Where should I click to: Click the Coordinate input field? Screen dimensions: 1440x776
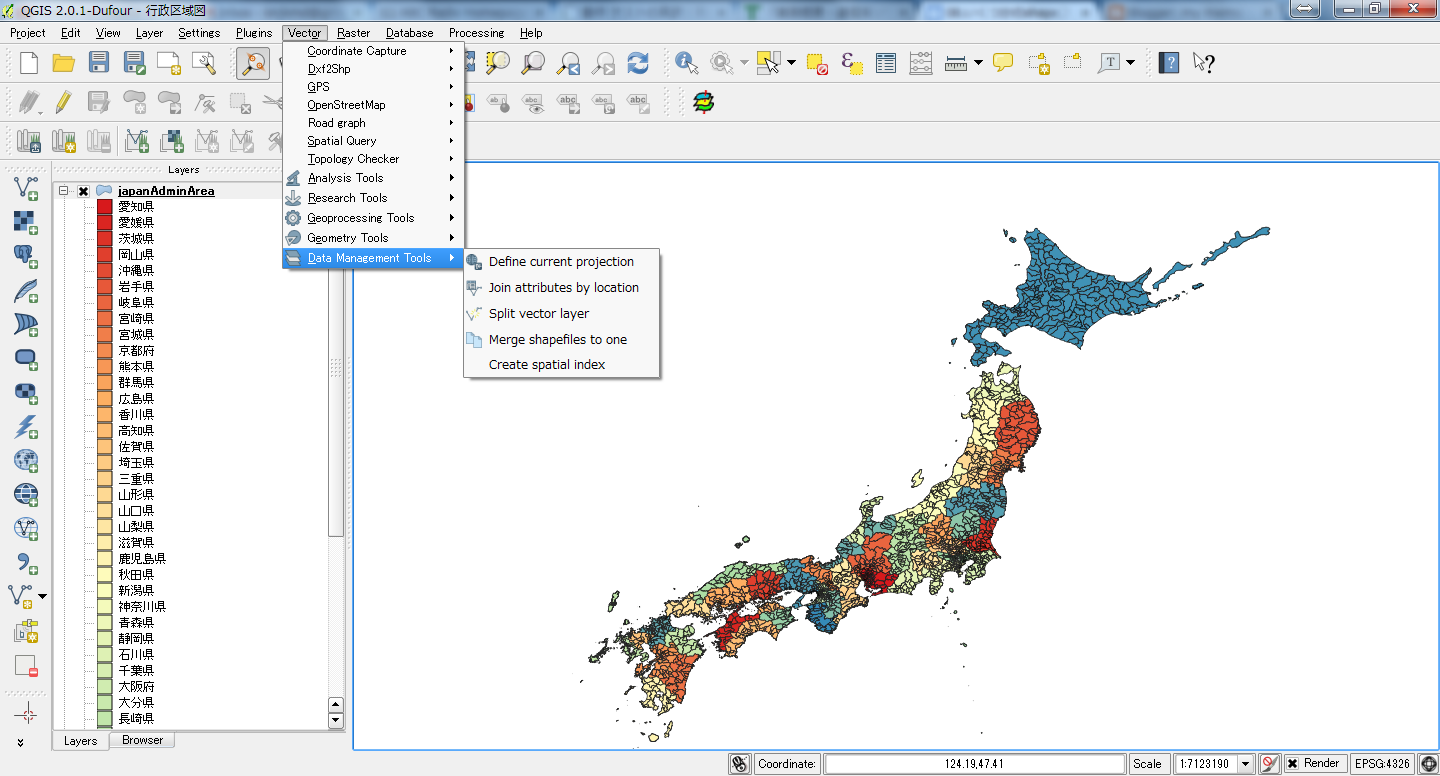point(974,764)
